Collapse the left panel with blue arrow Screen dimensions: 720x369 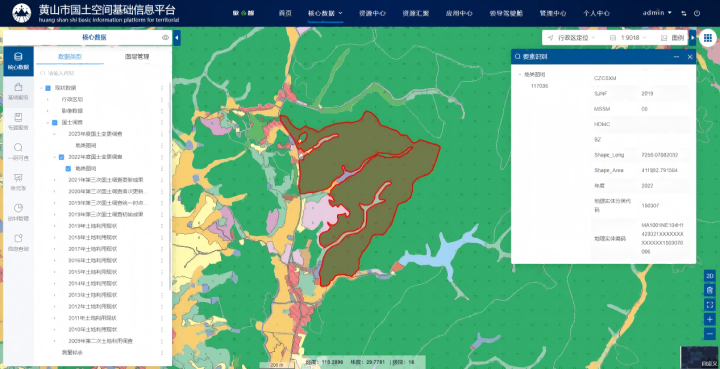point(177,38)
